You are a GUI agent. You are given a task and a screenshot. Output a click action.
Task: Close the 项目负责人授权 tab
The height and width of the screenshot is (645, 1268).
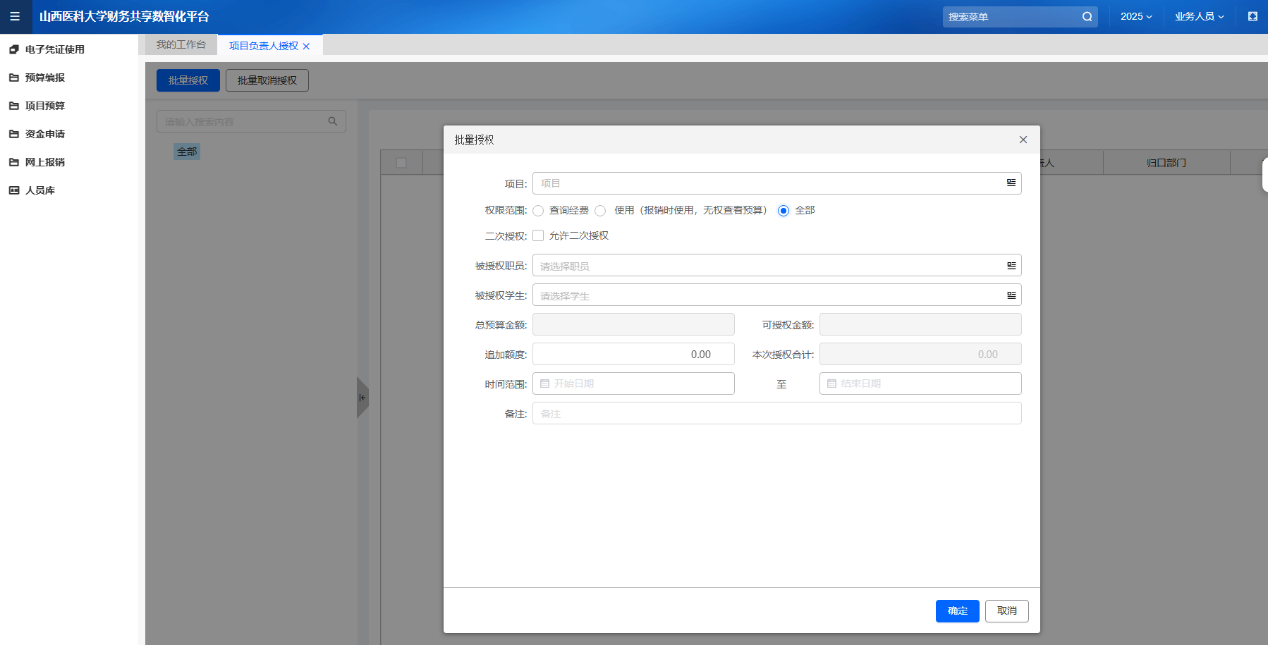[306, 46]
